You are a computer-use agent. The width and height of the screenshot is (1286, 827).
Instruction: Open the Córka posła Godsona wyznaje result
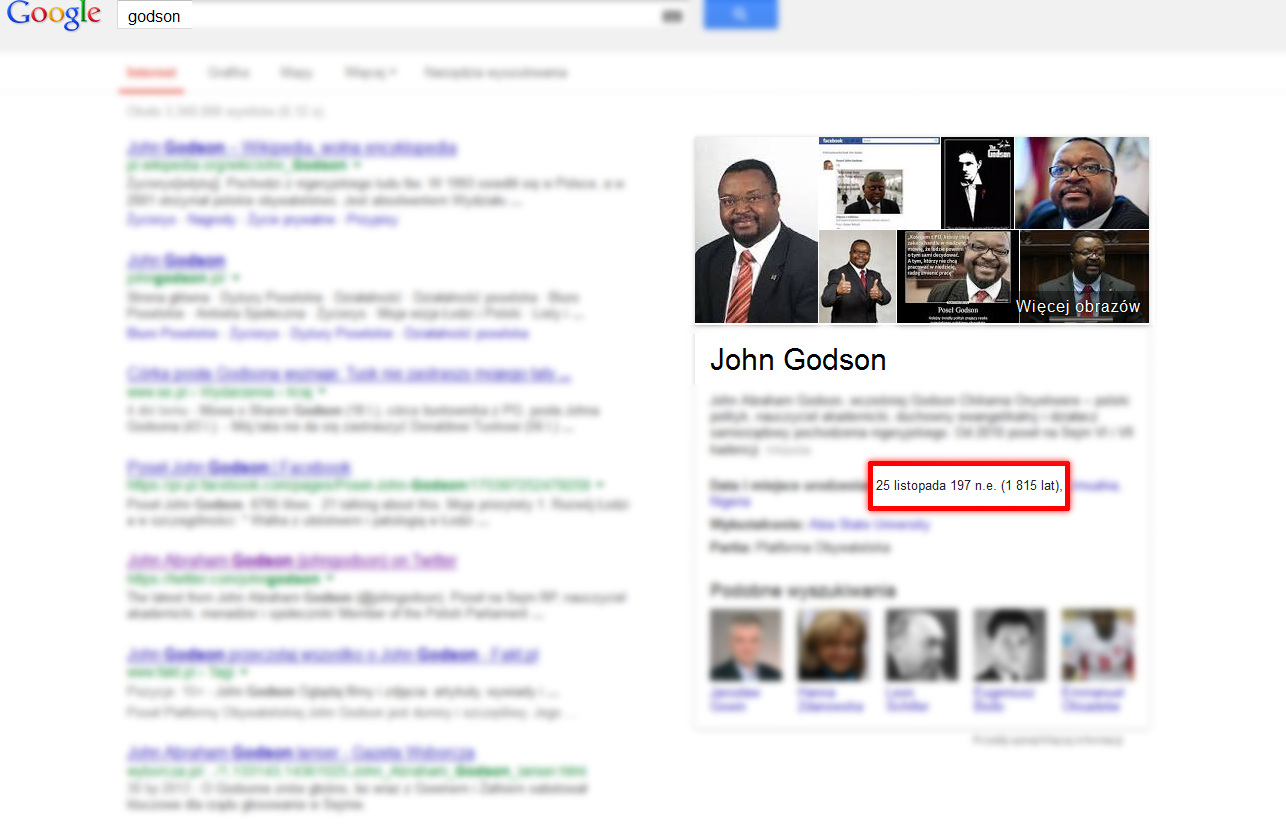point(349,375)
